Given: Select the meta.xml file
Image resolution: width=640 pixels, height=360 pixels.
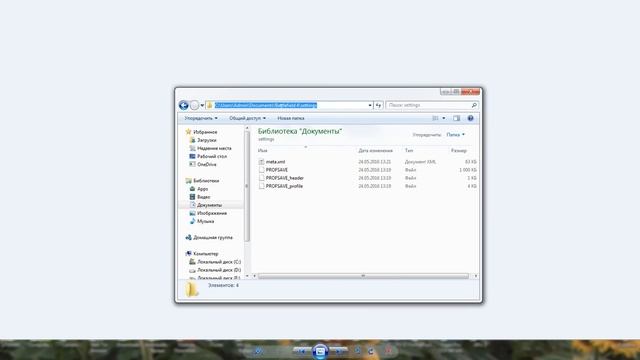Looking at the screenshot, I should pyautogui.click(x=276, y=162).
